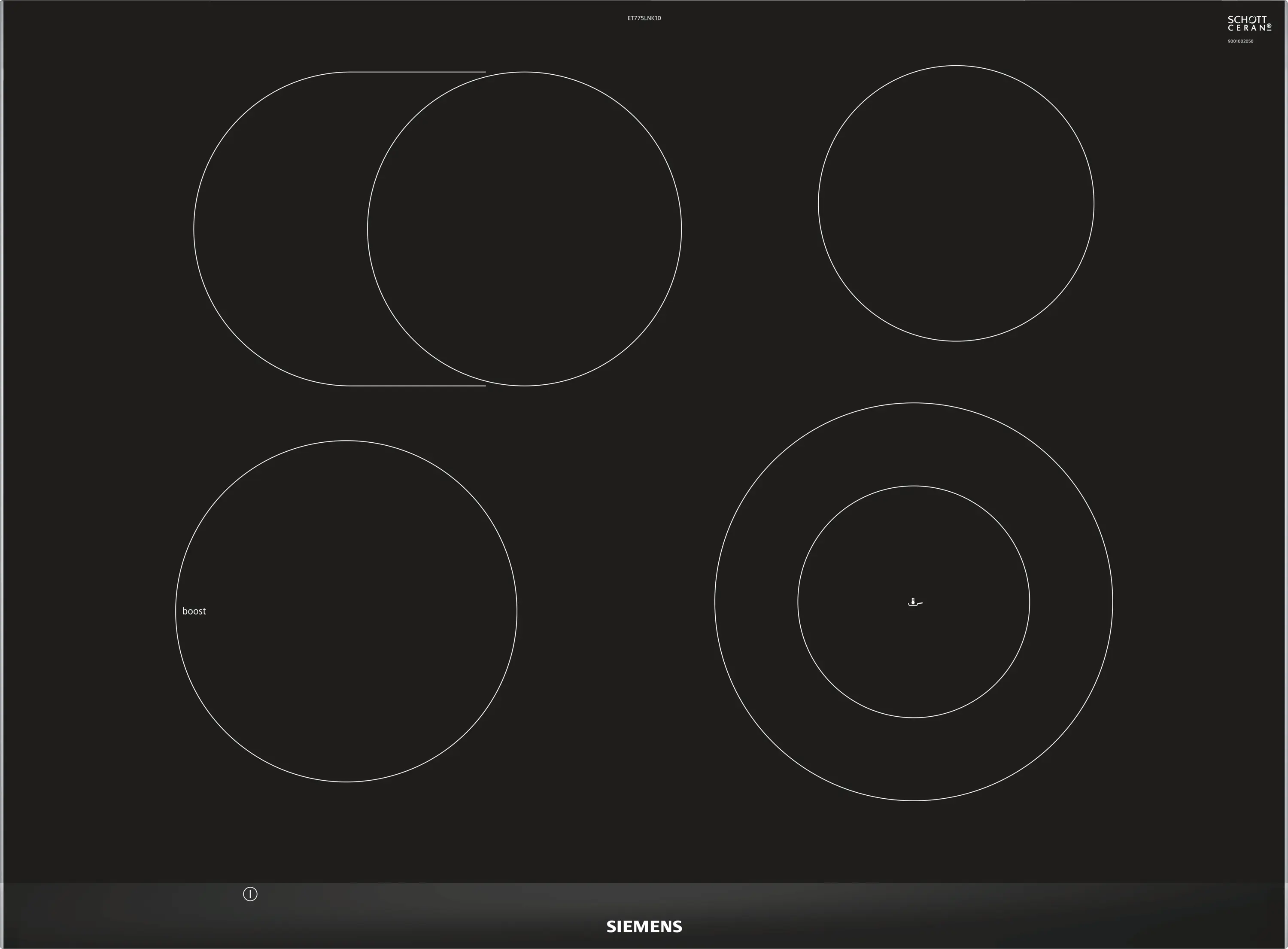The height and width of the screenshot is (949, 1288).
Task: Click the SIEMENS logo on control strip
Action: click(x=644, y=927)
